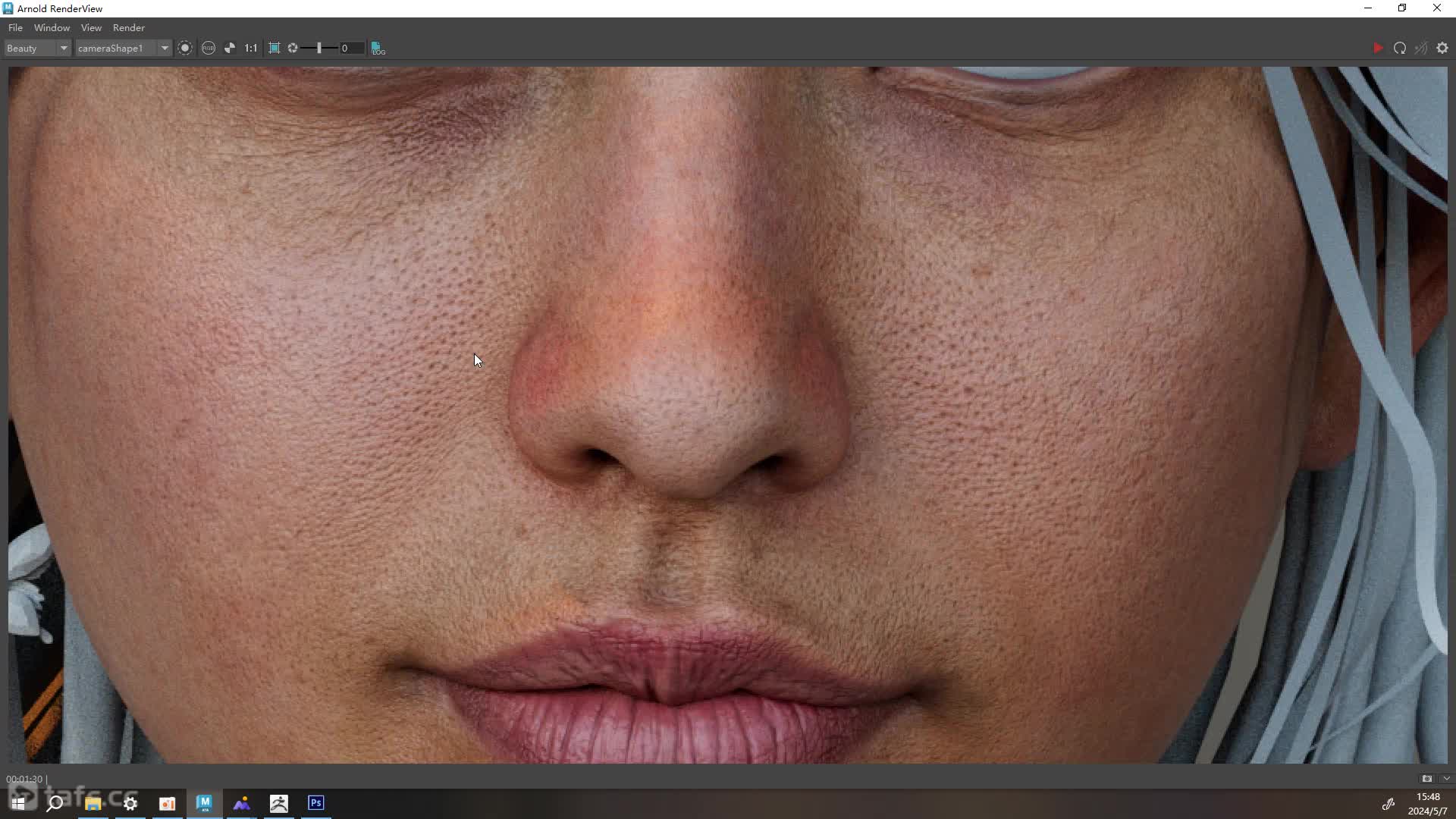Open the Window menu

[52, 27]
